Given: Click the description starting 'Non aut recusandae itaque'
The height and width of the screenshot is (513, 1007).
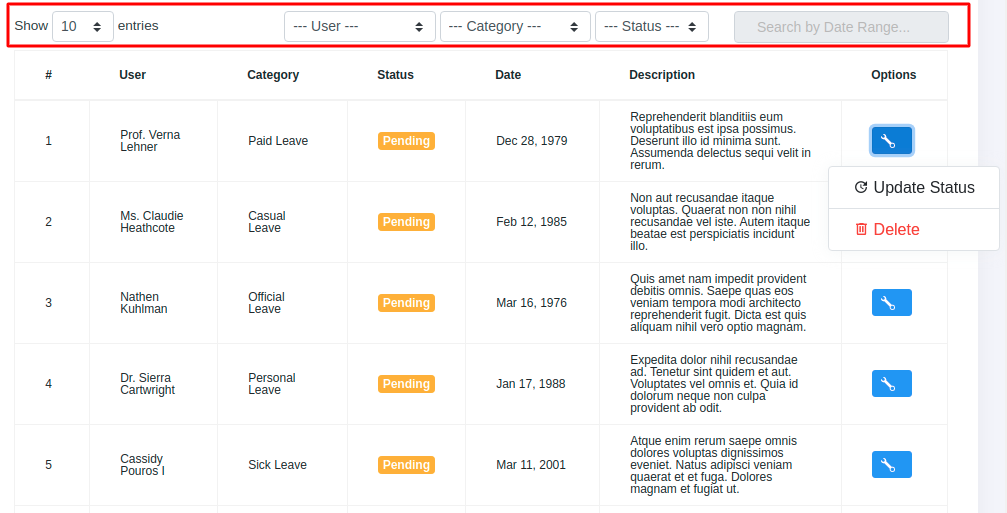Looking at the screenshot, I should pyautogui.click(x=720, y=222).
